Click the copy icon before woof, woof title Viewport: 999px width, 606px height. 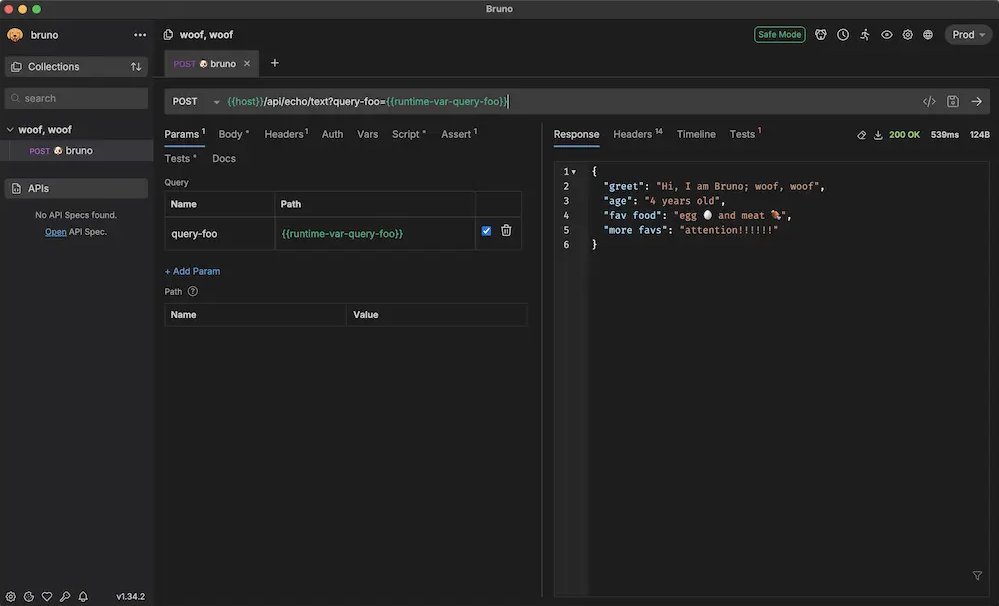168,35
